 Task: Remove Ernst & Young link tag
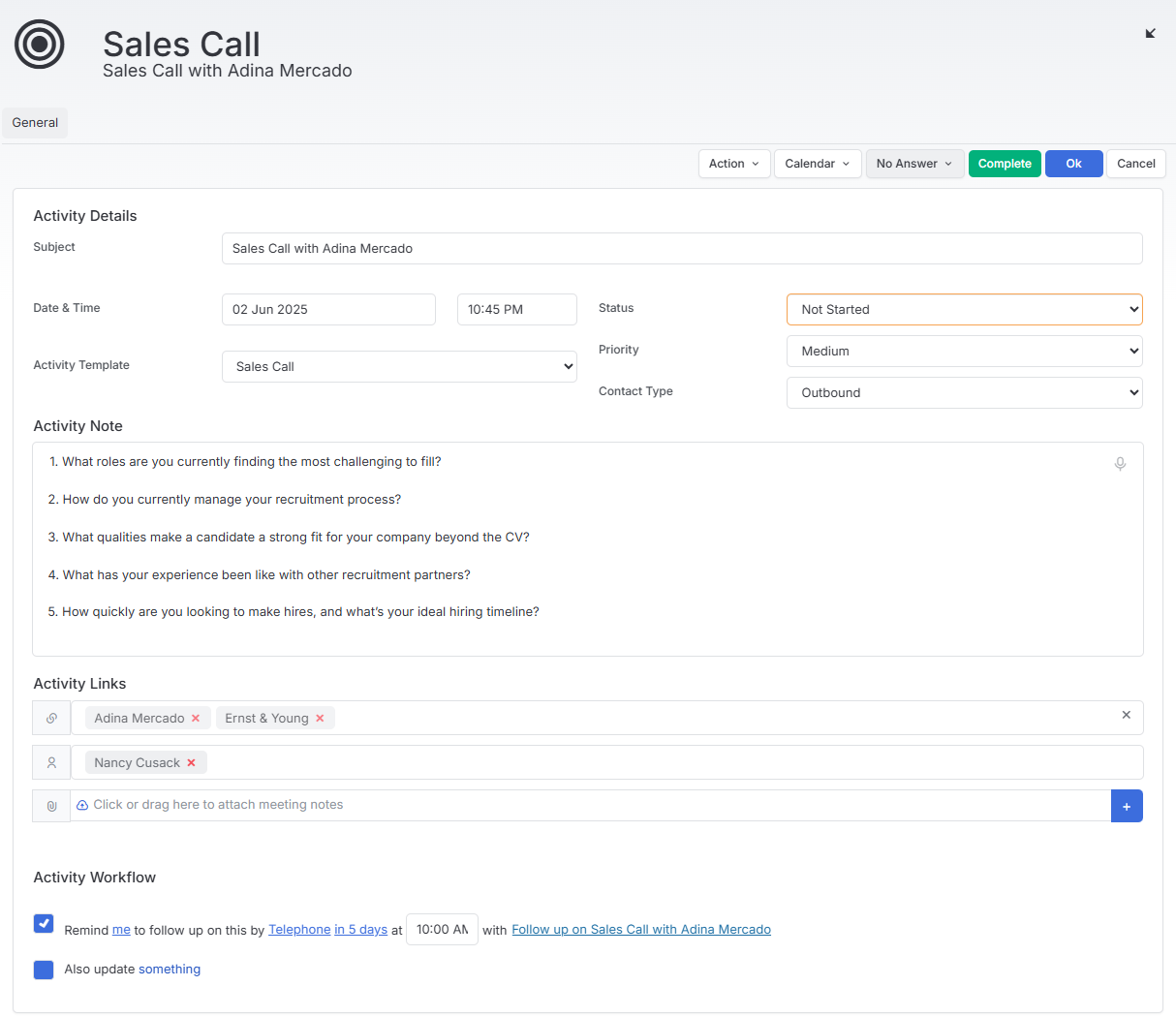[320, 718]
